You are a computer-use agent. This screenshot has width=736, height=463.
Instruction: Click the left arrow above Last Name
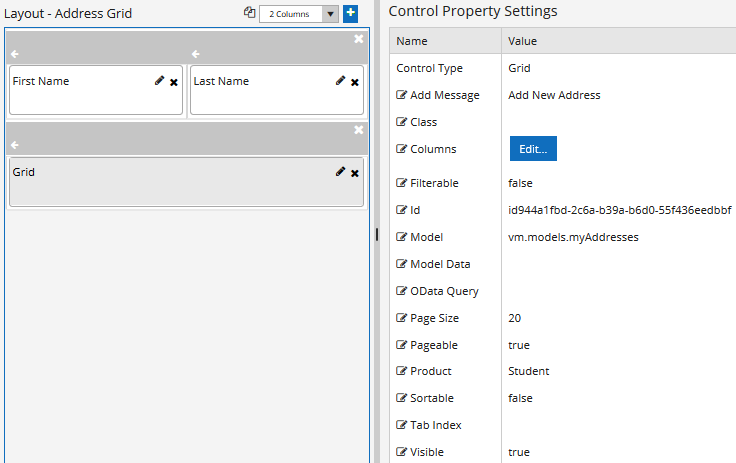(x=196, y=54)
